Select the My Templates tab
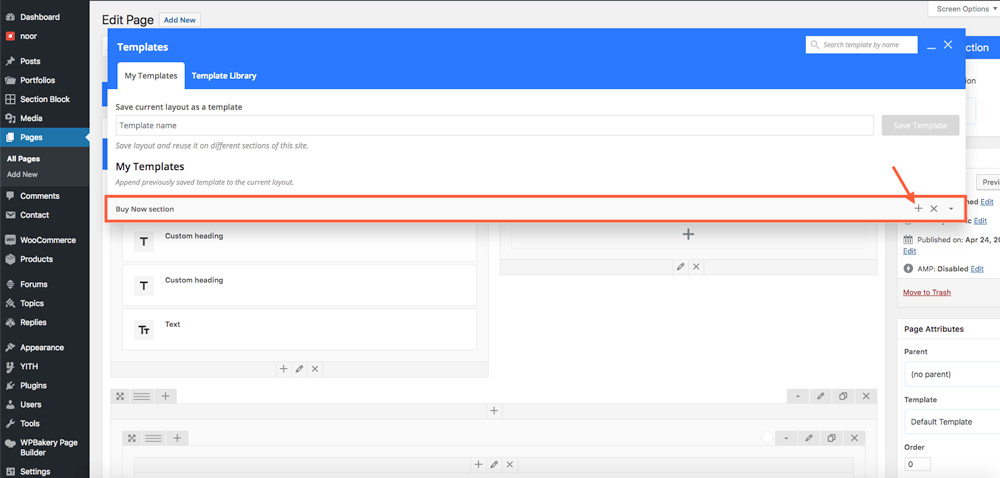Image resolution: width=1000 pixels, height=478 pixels. point(151,76)
